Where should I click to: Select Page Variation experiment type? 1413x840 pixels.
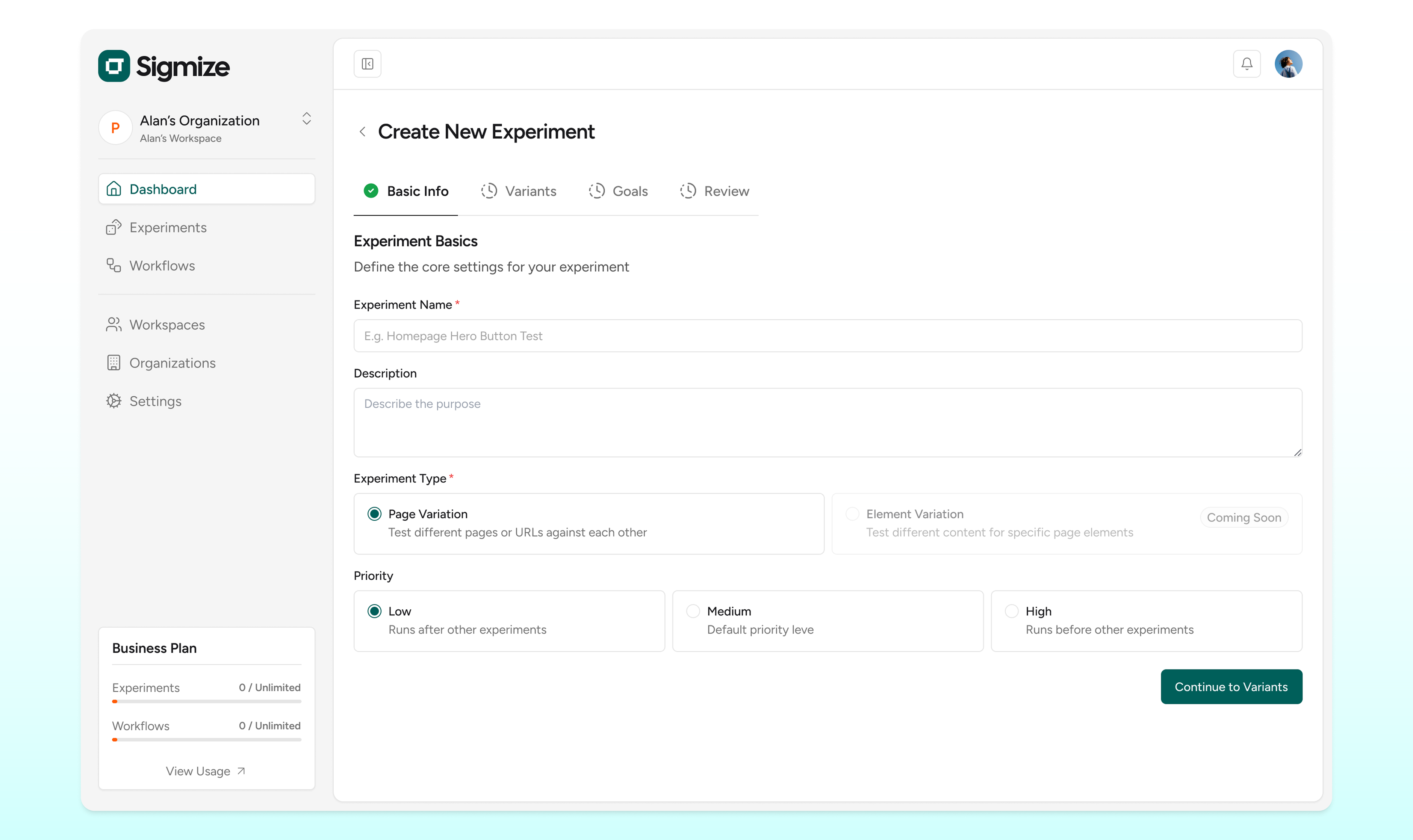[x=374, y=514]
